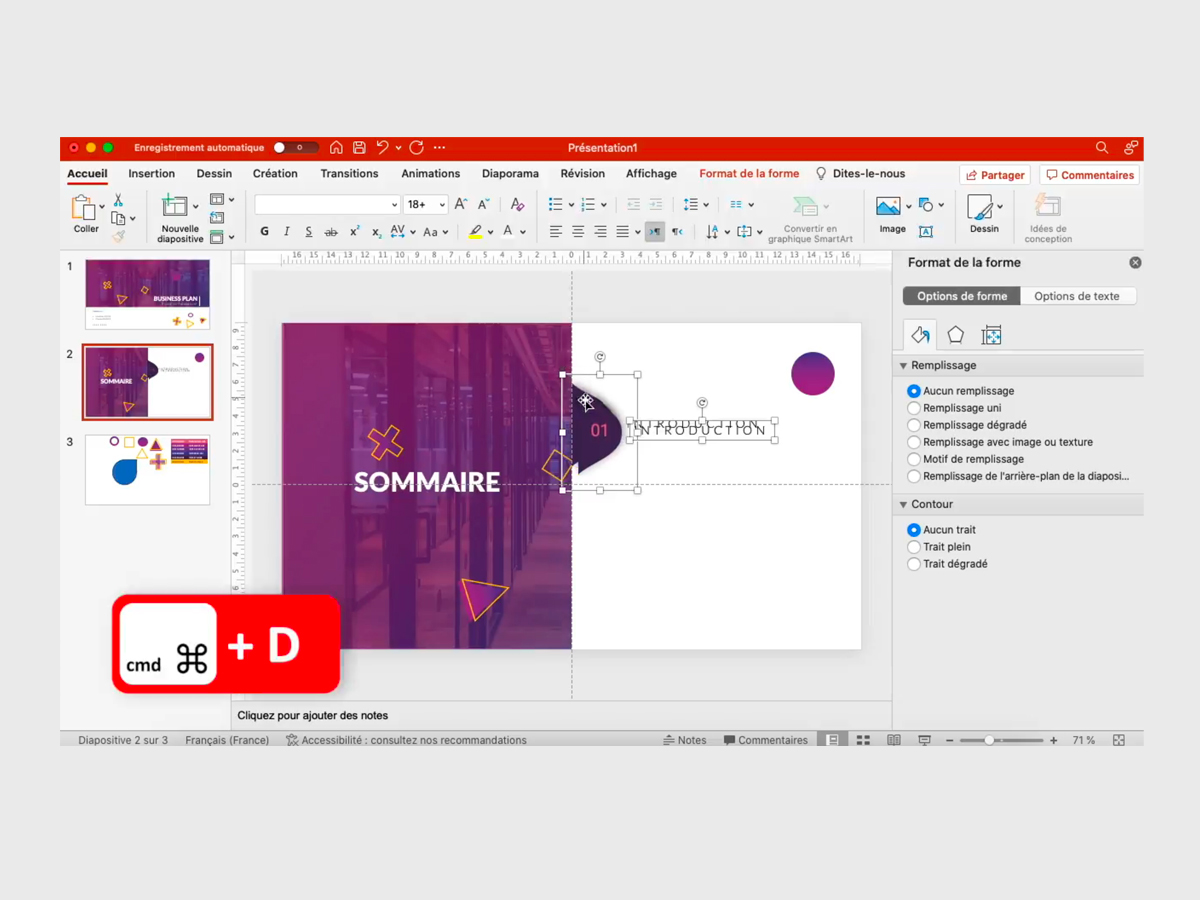Collapse the Contour section triangle

[x=904, y=505]
